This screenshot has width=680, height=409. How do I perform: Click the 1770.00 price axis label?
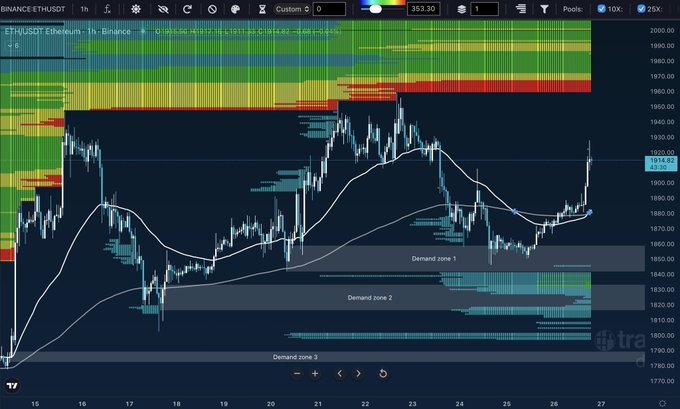(662, 381)
